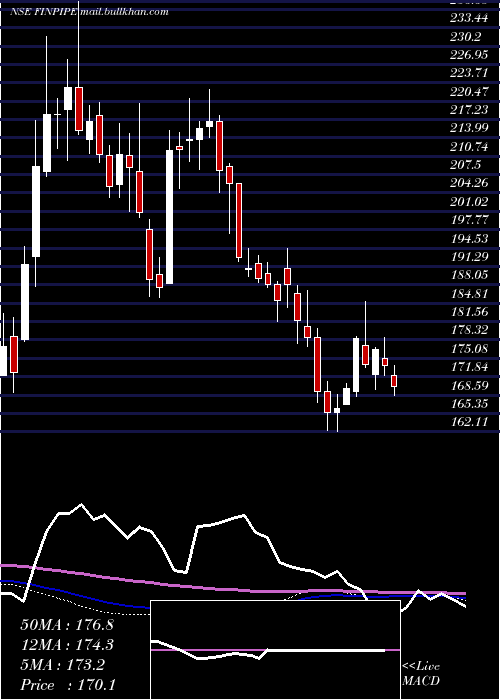Click the 233.44 price axis label
Screen dimensions: 500x700
tap(468, 18)
